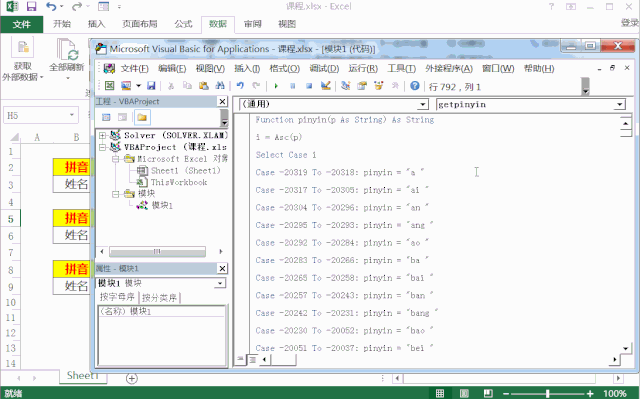The height and width of the screenshot is (399, 640).
Task: Open the VBA 编辑(E) menu
Action: [x=172, y=68]
